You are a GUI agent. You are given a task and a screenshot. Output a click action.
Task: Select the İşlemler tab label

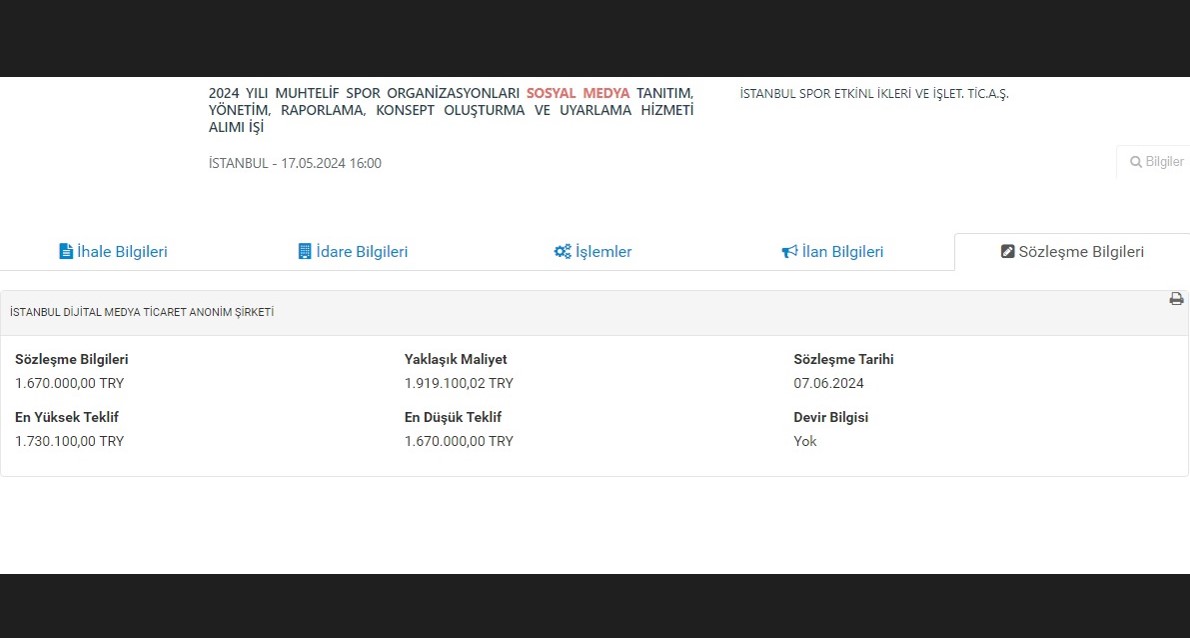[603, 252]
